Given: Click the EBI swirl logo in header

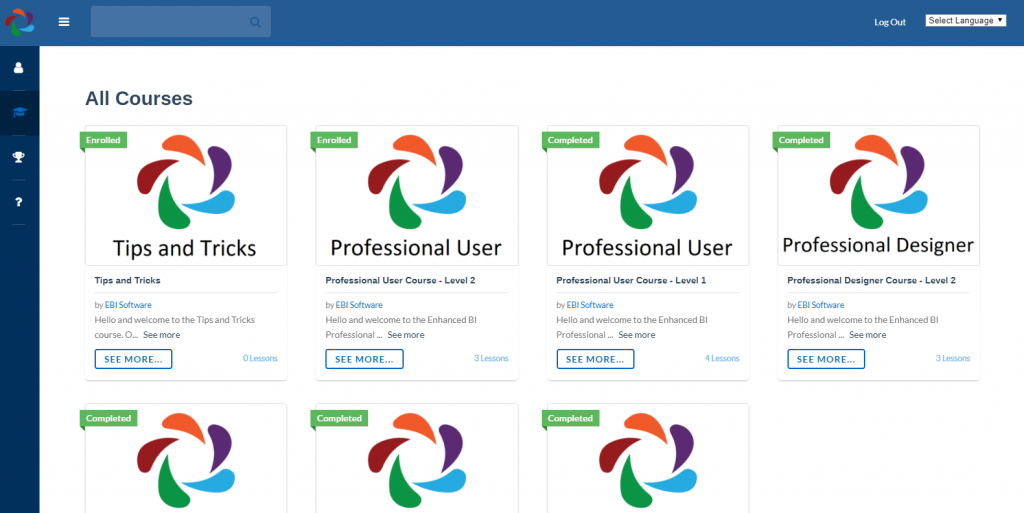Looking at the screenshot, I should click(20, 22).
